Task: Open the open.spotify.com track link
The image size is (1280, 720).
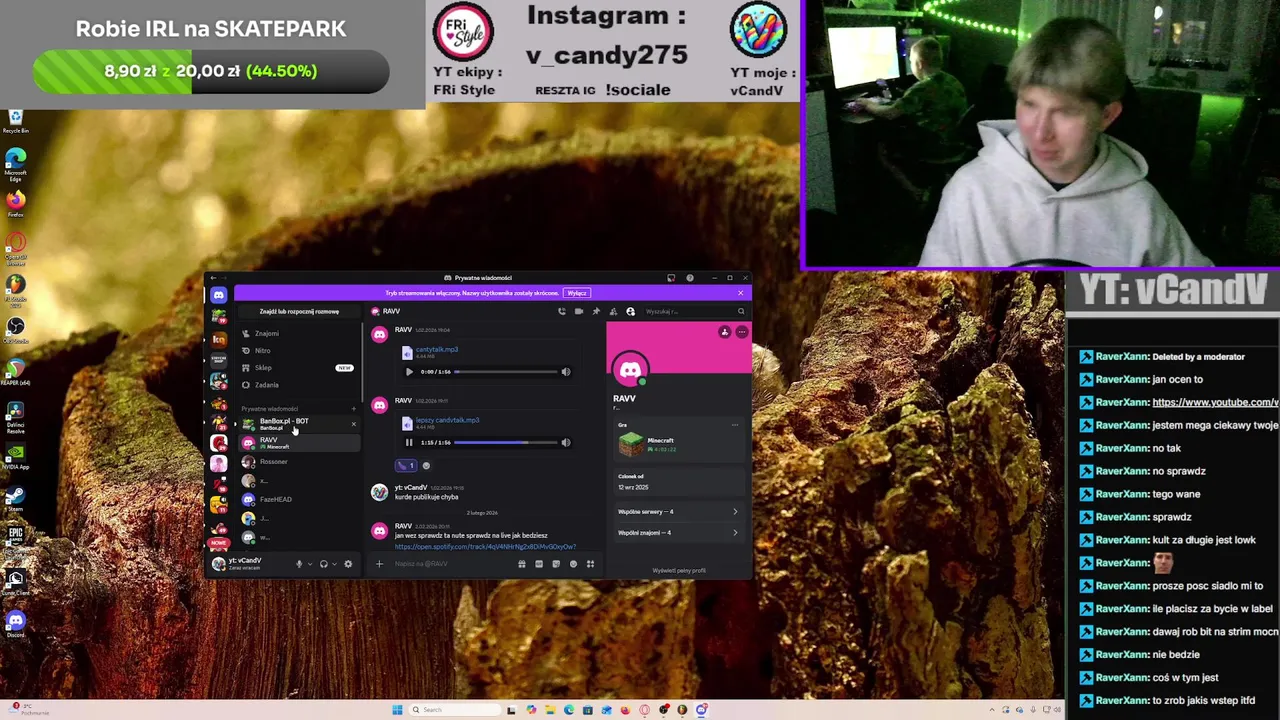Action: click(485, 546)
